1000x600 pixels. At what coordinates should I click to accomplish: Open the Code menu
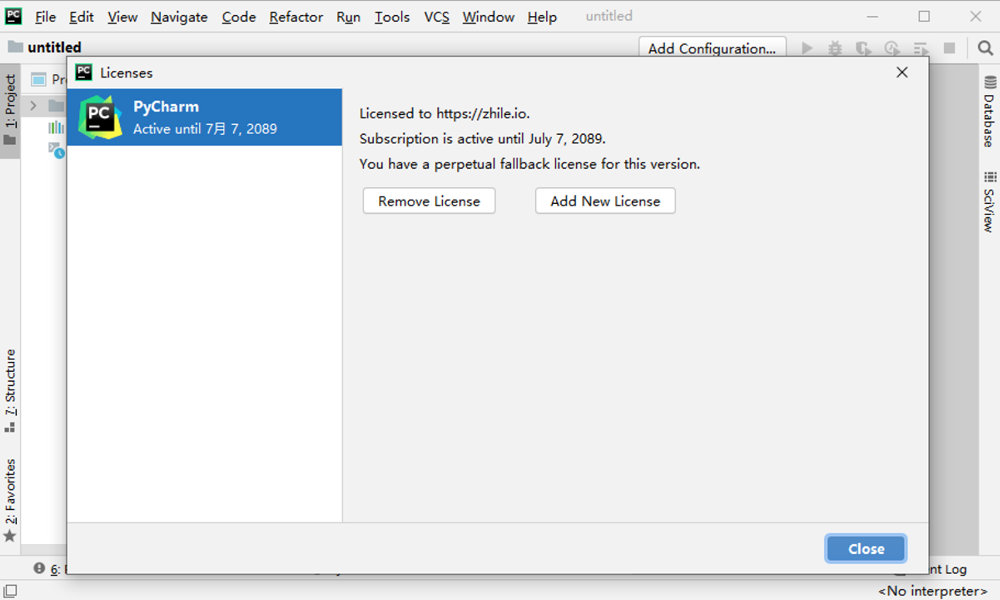point(239,17)
